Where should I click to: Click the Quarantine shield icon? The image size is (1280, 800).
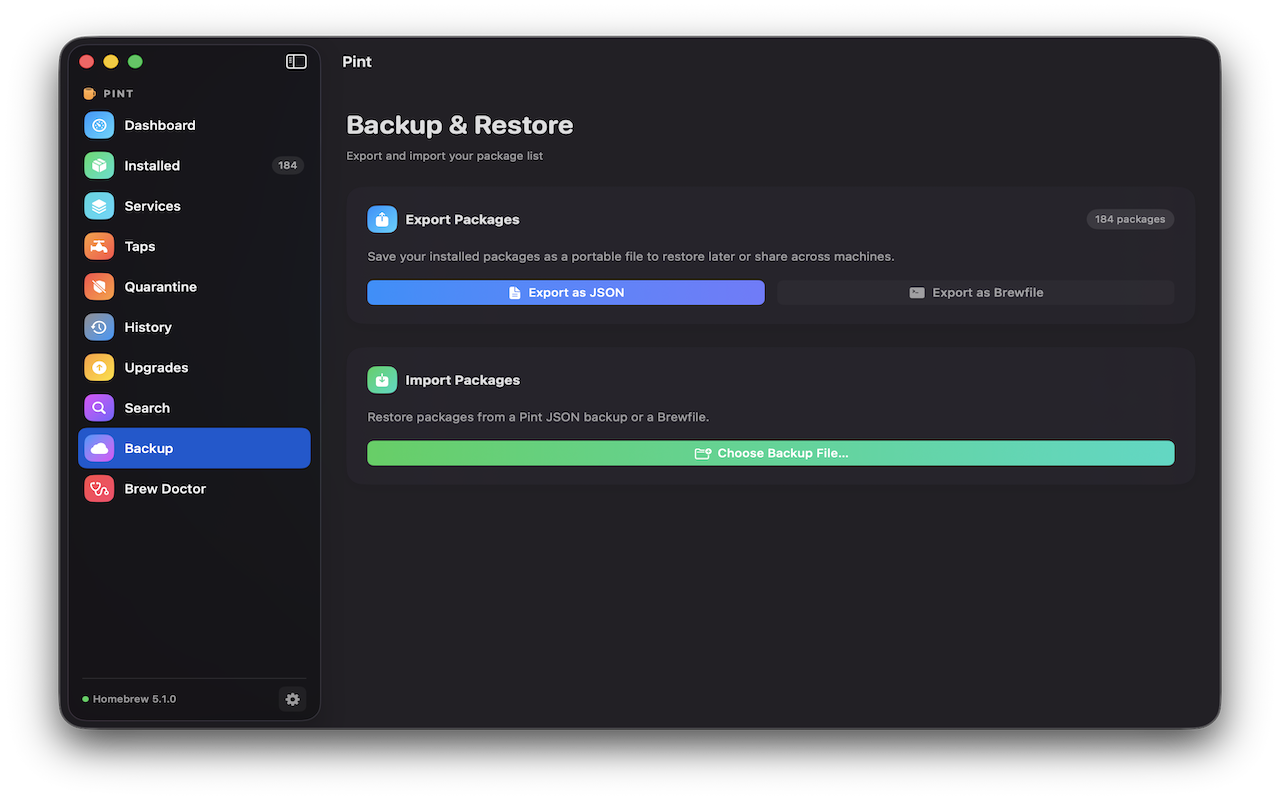(x=99, y=287)
